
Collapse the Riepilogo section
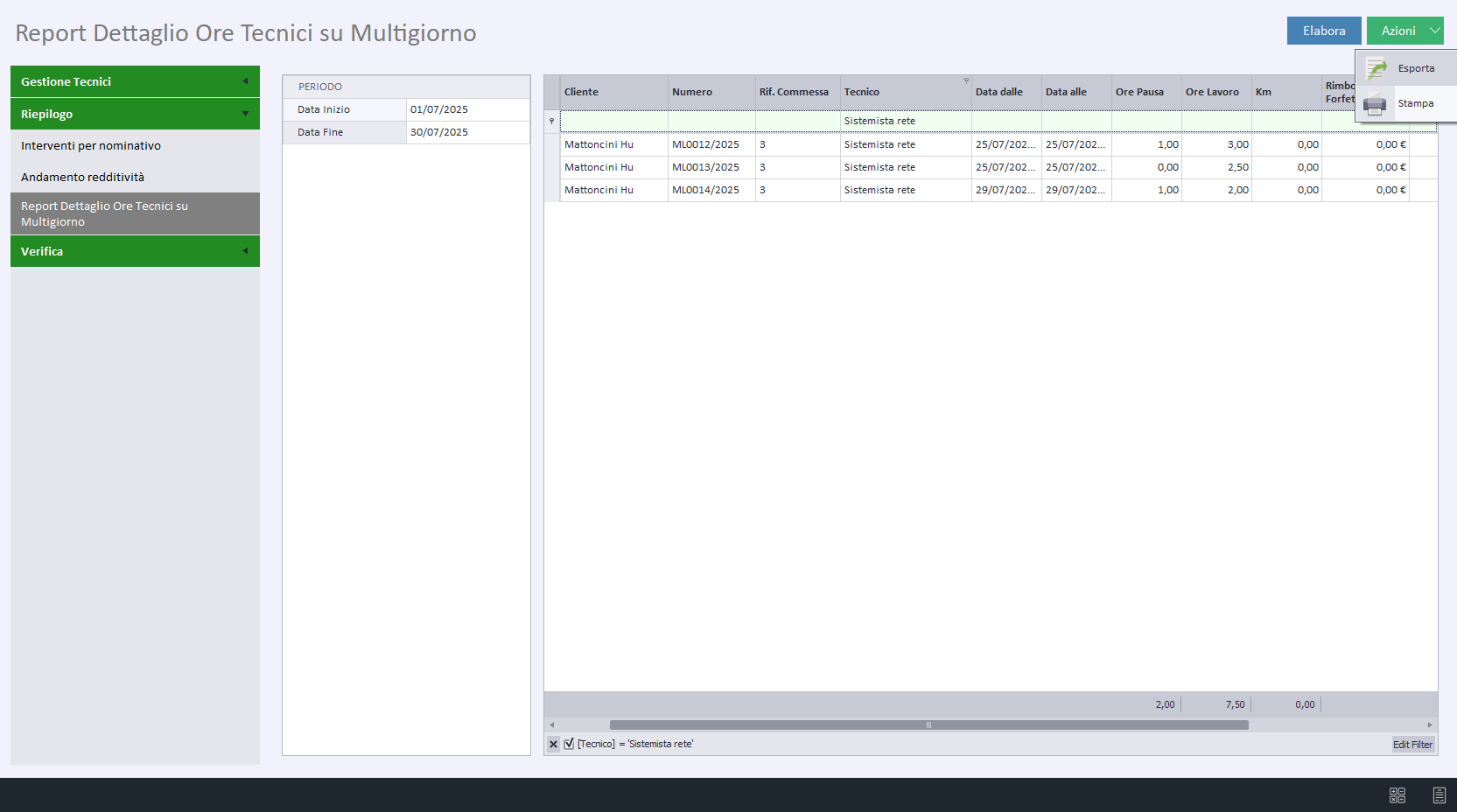(x=135, y=114)
